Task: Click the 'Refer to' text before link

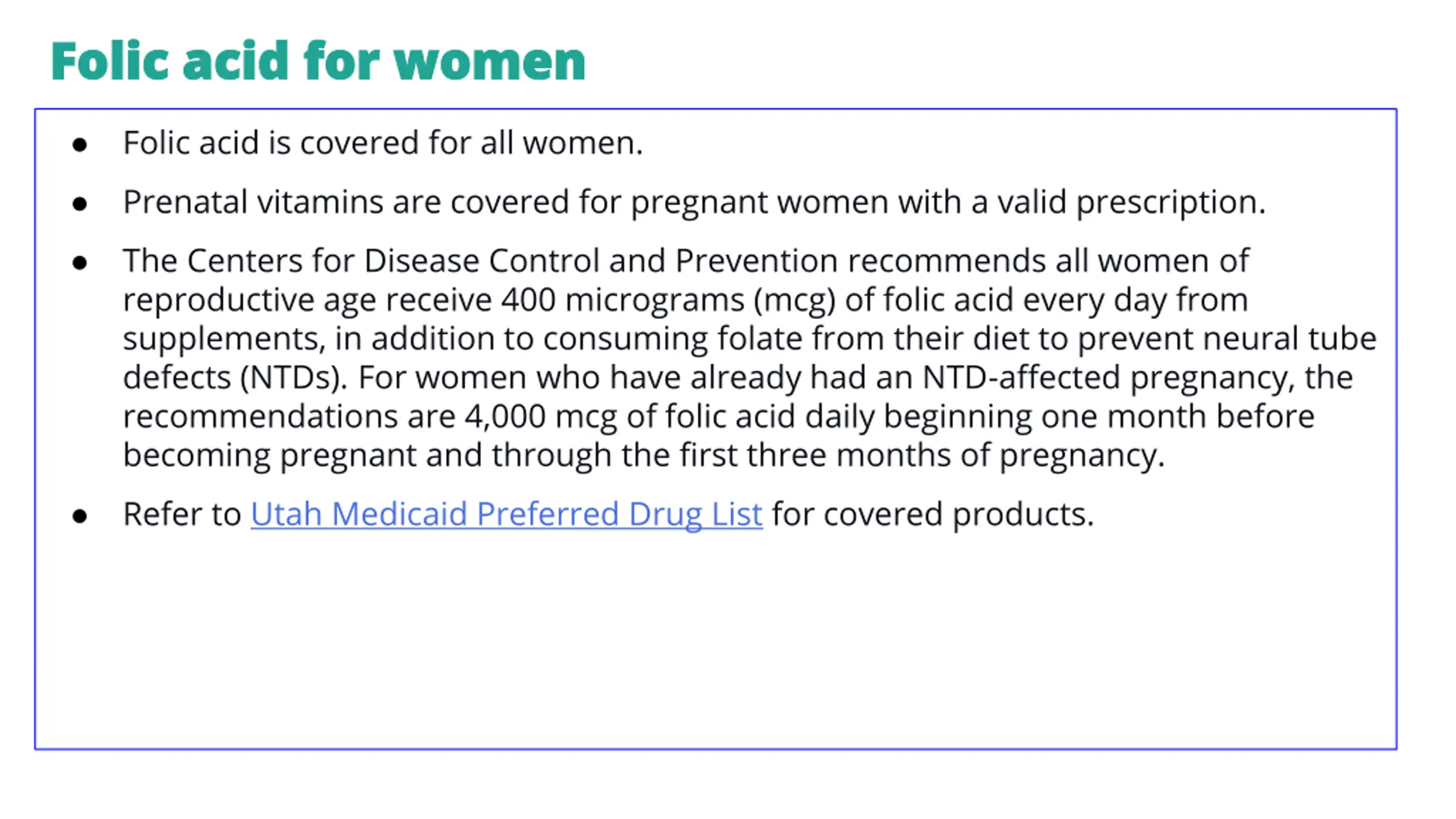Action: pyautogui.click(x=182, y=514)
